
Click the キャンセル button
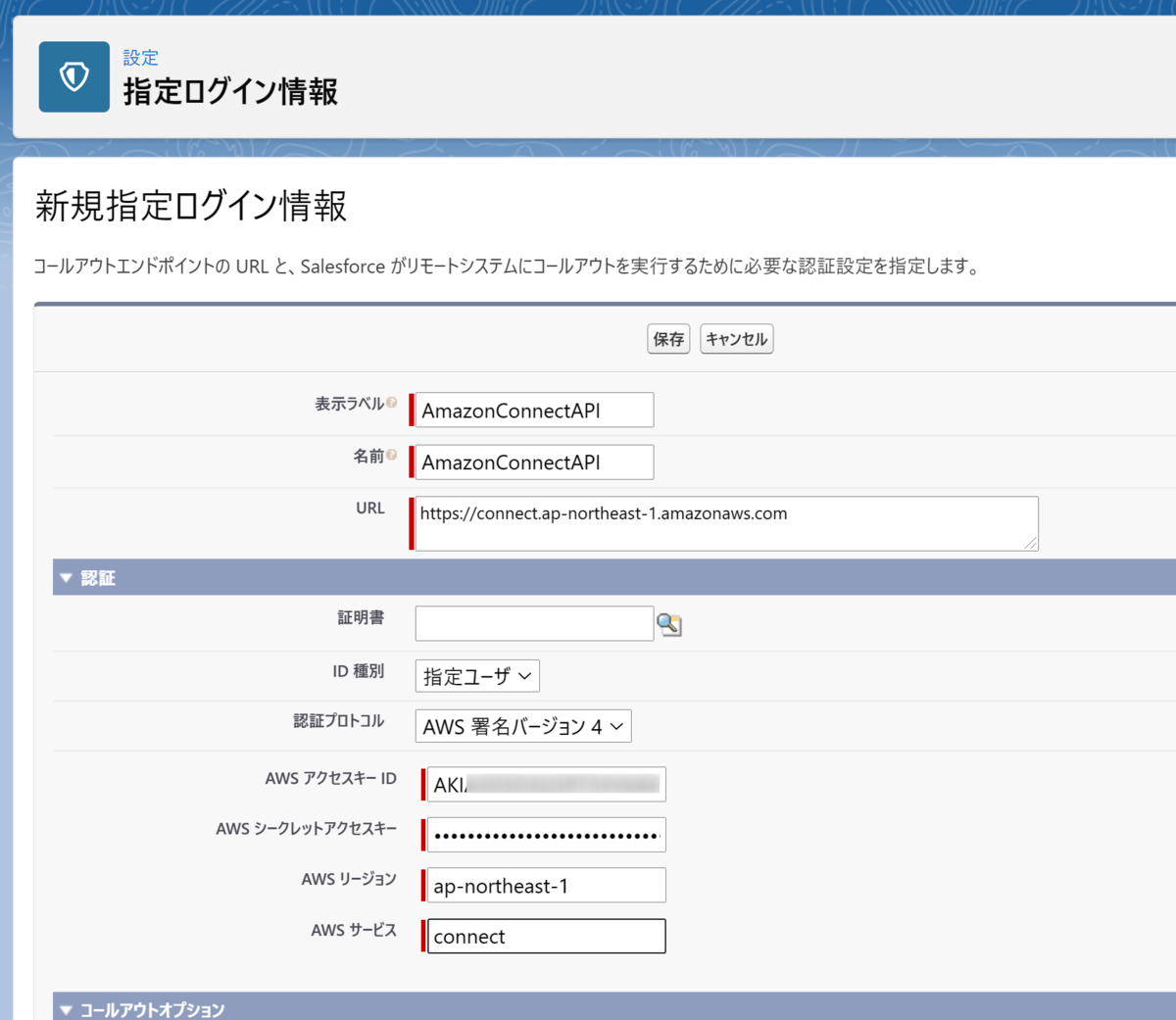[x=737, y=339]
